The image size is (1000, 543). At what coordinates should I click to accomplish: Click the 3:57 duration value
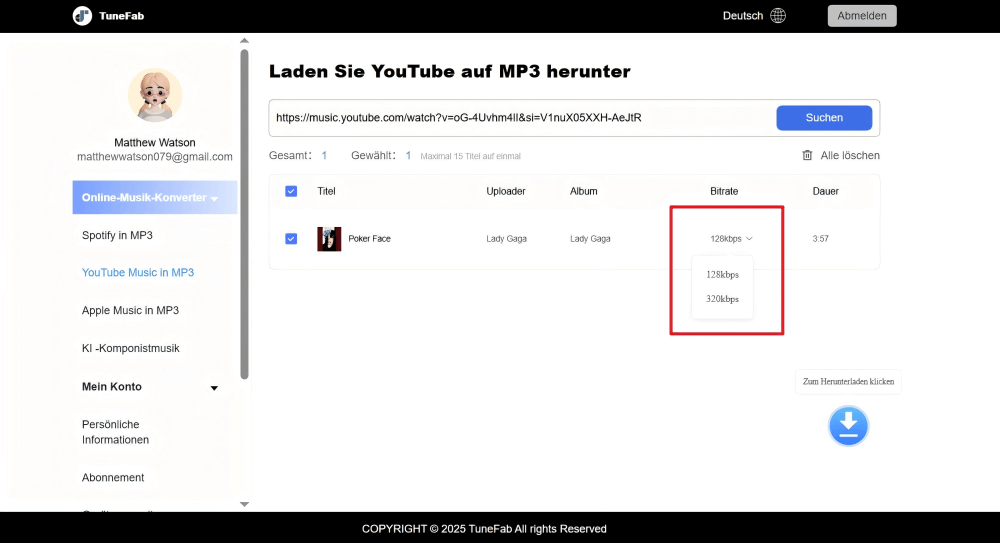click(821, 239)
